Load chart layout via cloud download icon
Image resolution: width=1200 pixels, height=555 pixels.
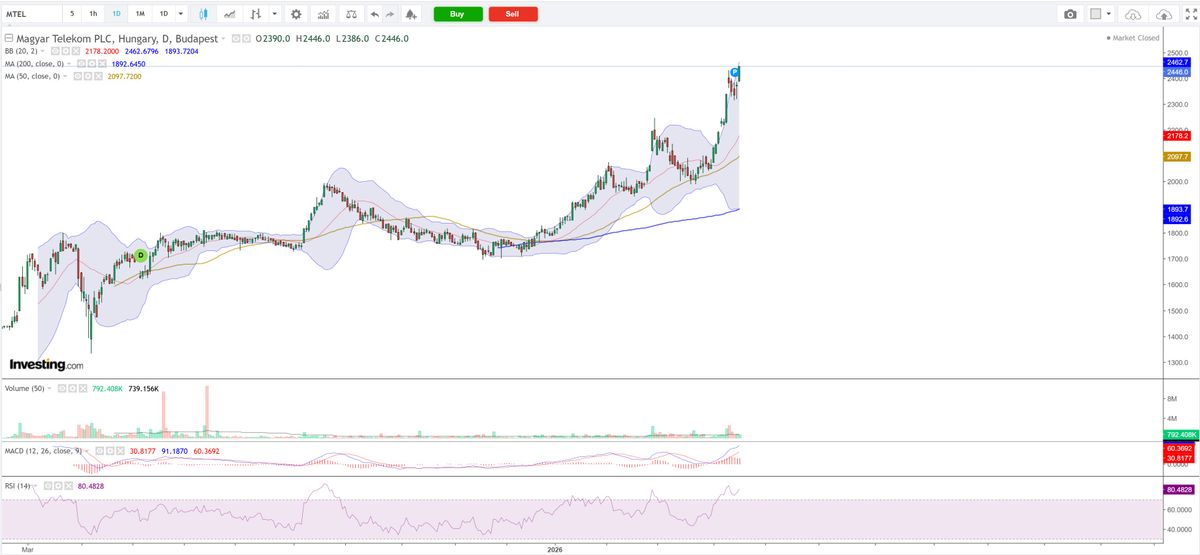point(1133,14)
